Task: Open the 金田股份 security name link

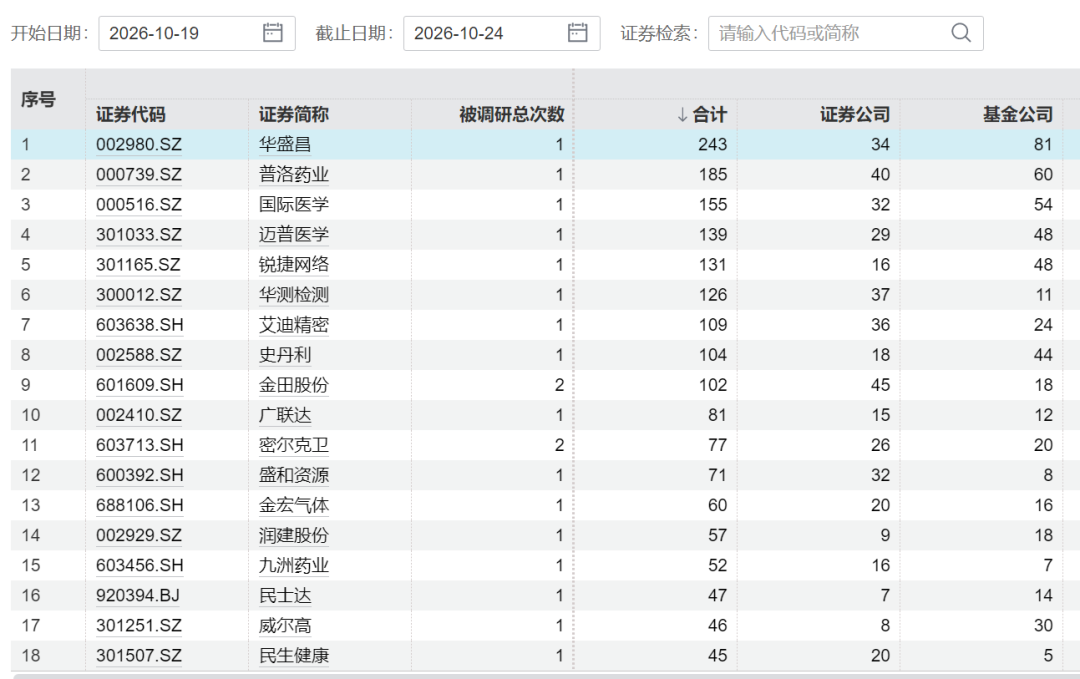Action: click(x=294, y=385)
